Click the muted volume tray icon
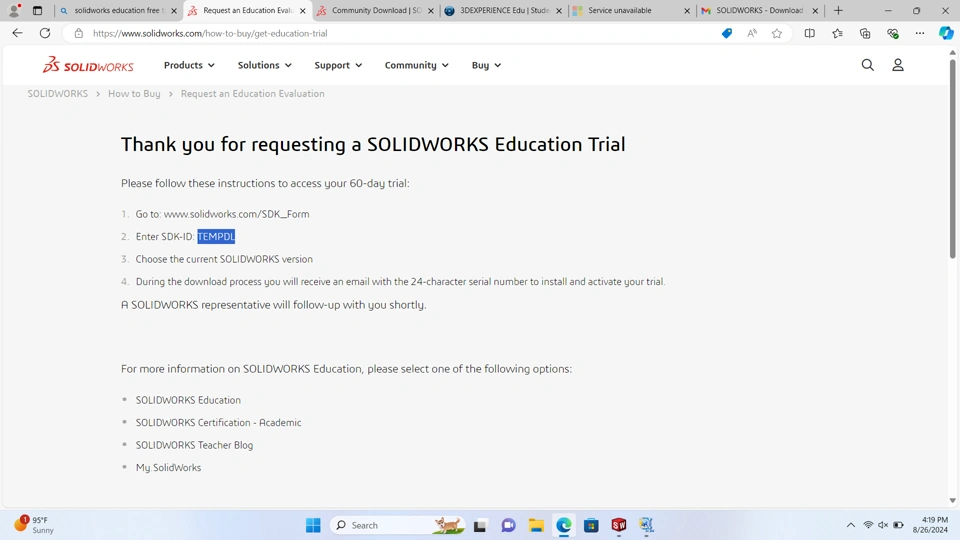Image resolution: width=960 pixels, height=540 pixels. [883, 525]
